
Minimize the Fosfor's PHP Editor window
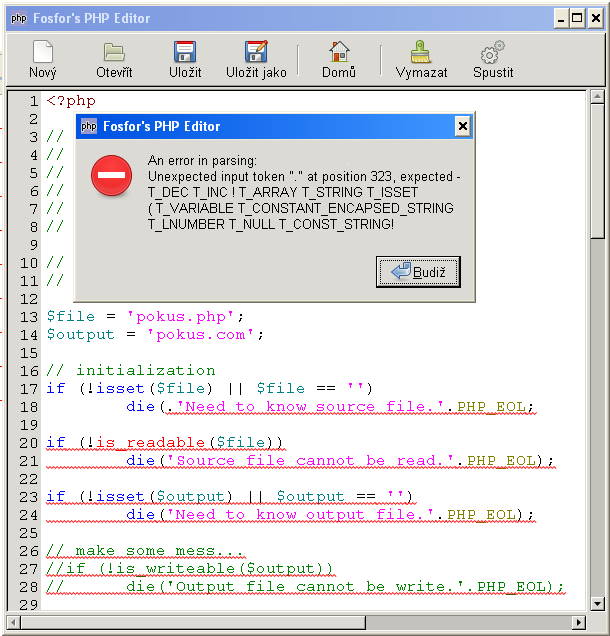point(561,19)
